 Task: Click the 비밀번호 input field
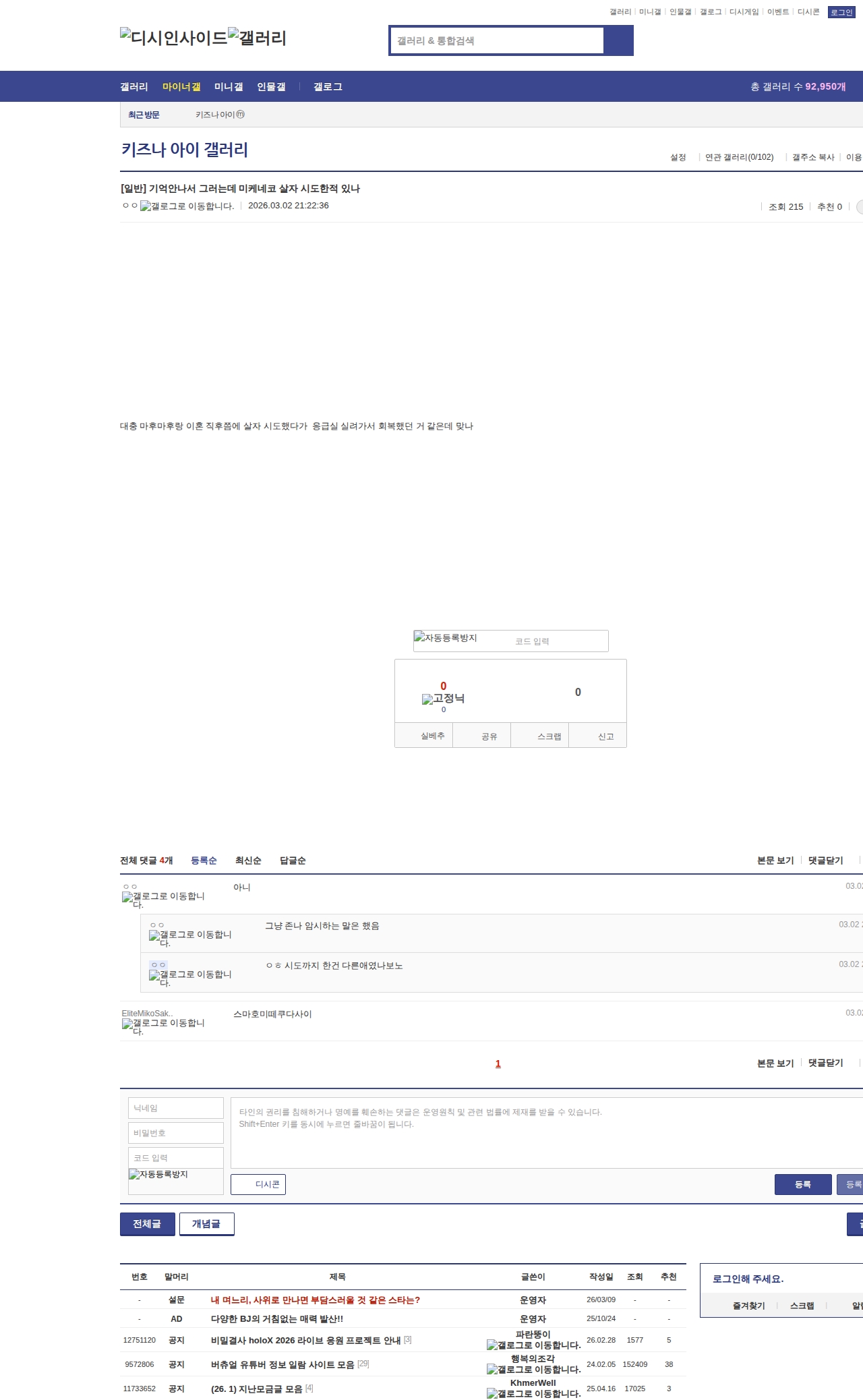point(176,1133)
